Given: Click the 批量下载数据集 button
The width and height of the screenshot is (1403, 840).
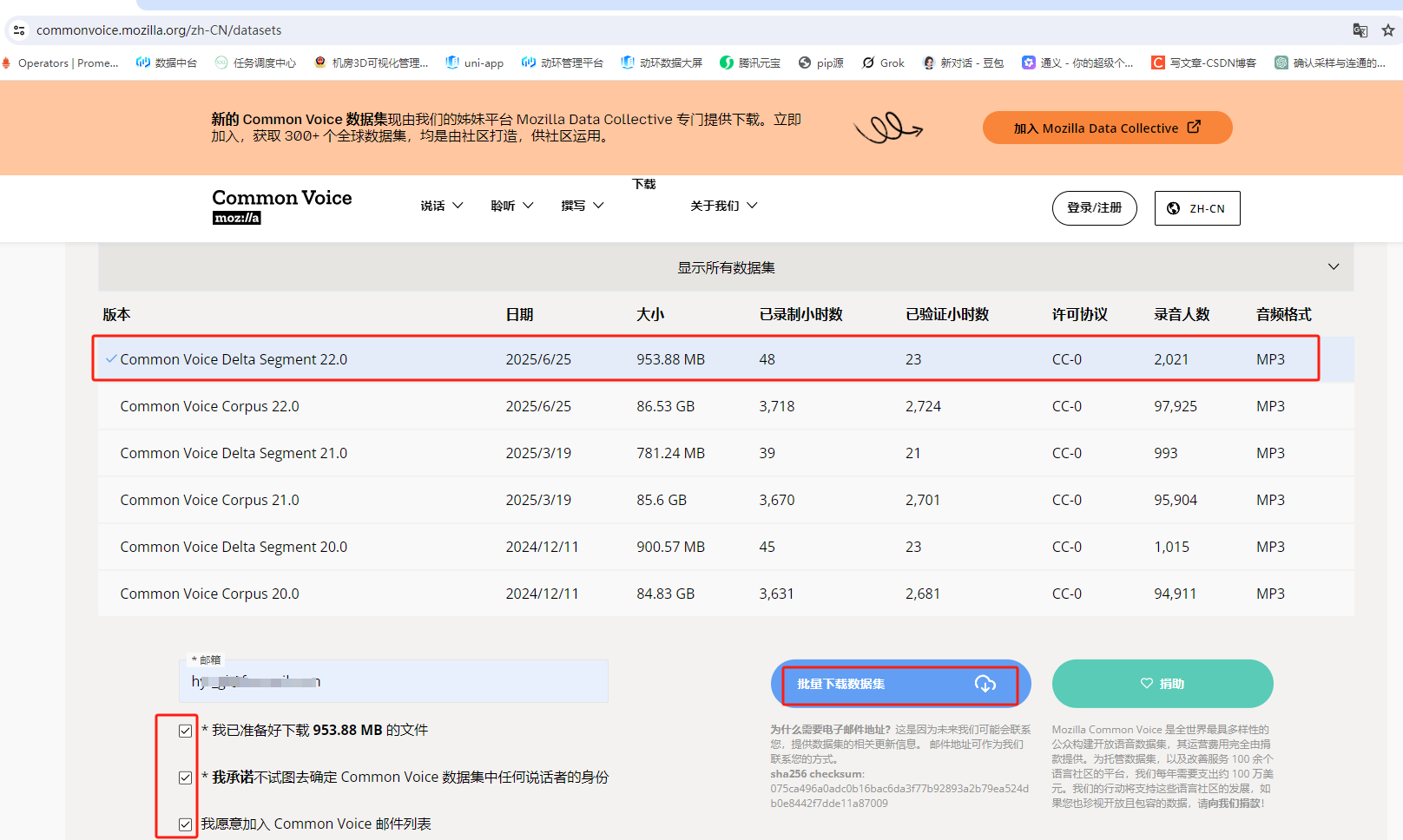Looking at the screenshot, I should click(901, 684).
